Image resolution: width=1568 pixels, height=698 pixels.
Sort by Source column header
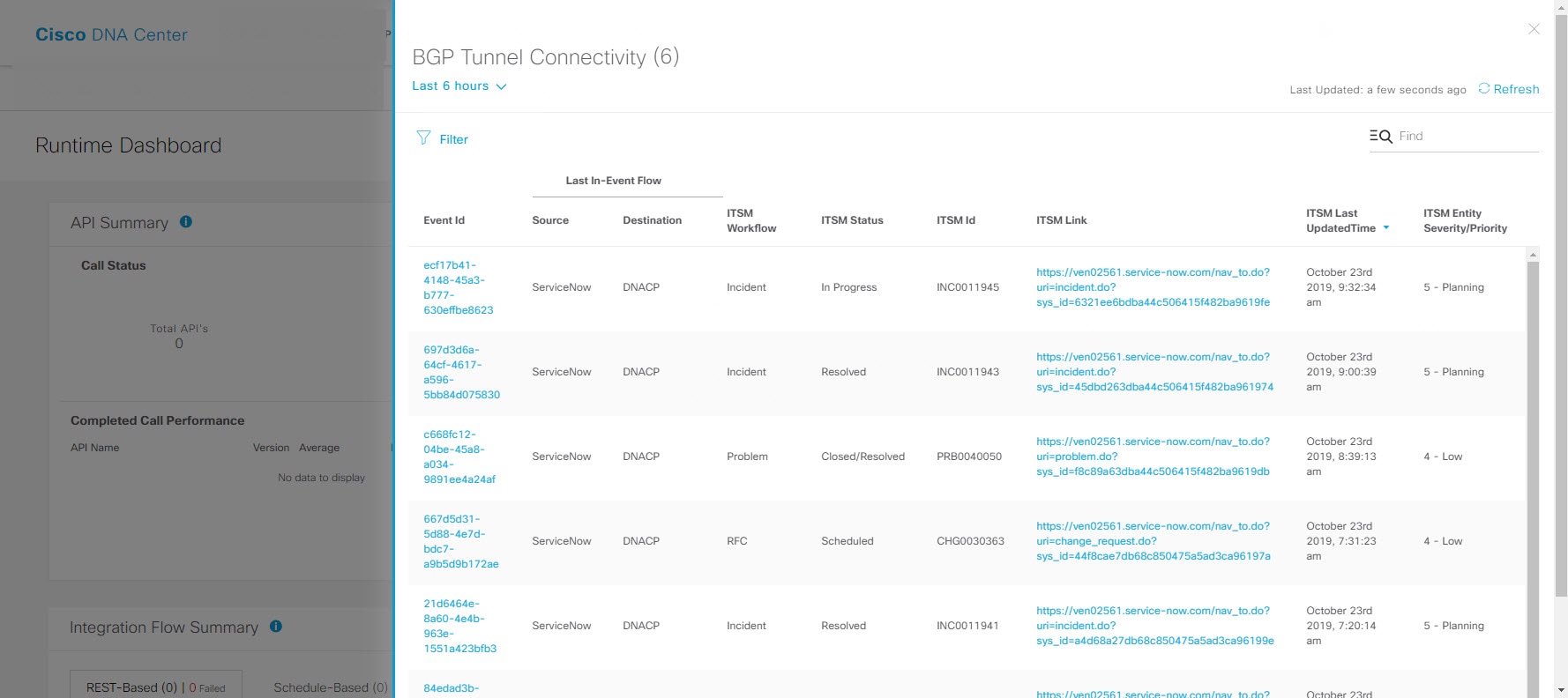[550, 220]
